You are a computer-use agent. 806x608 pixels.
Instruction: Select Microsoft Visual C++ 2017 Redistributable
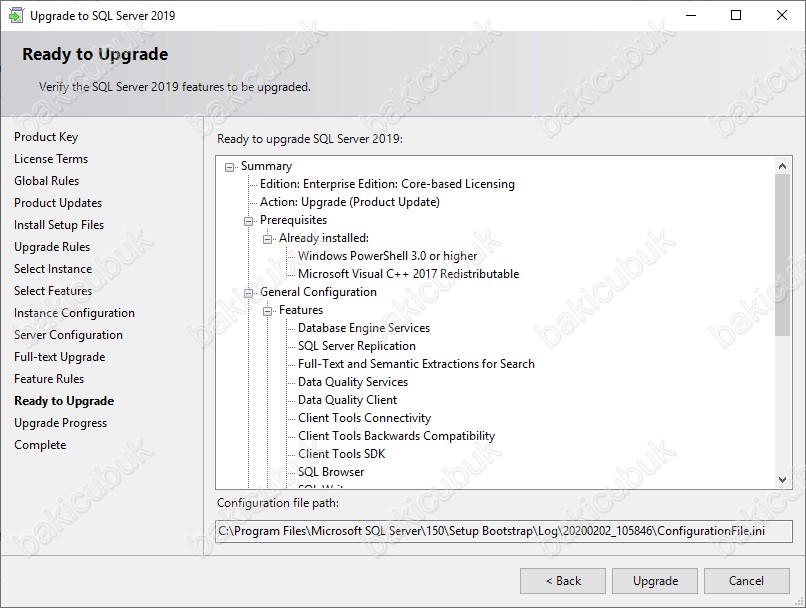[409, 274]
